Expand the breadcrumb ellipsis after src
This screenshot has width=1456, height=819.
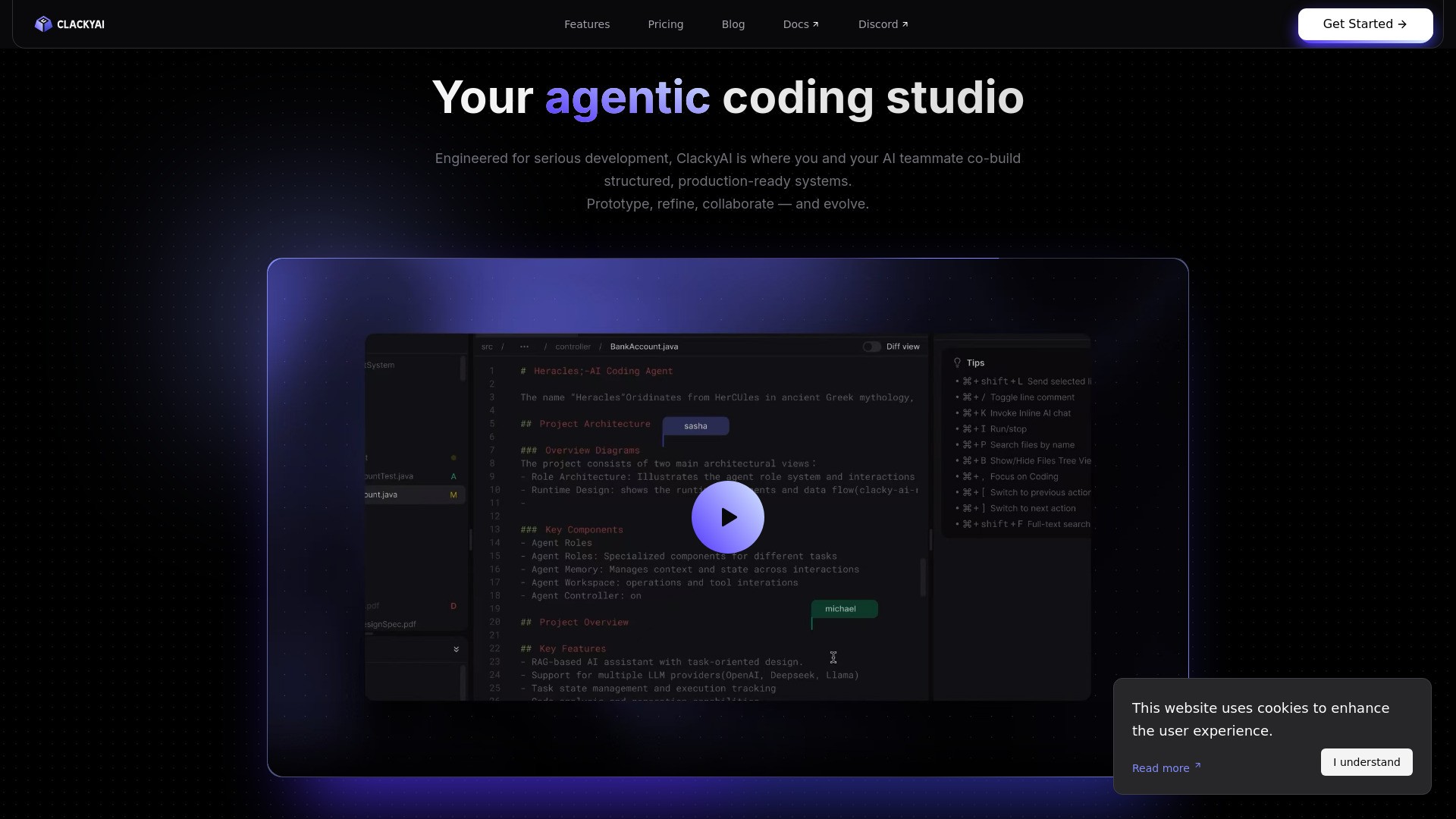(x=524, y=347)
